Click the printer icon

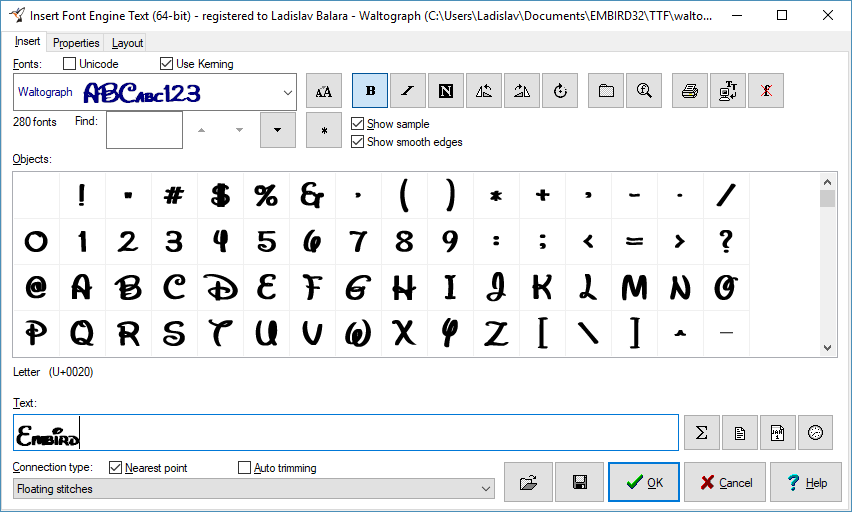pos(690,91)
